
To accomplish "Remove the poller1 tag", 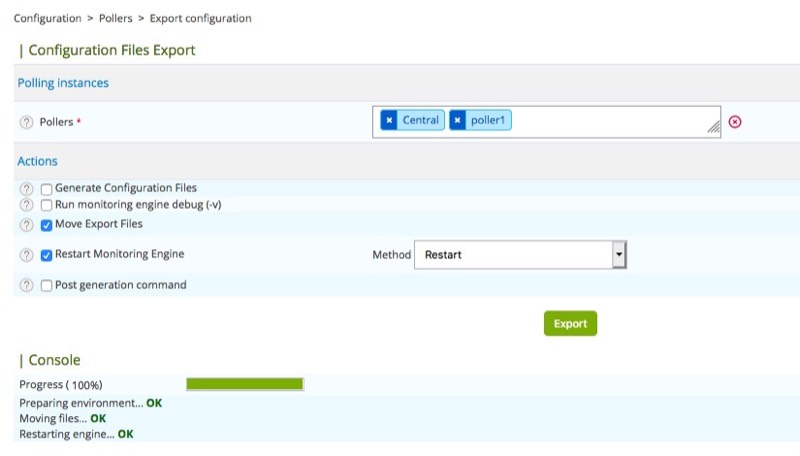I will (x=457, y=120).
